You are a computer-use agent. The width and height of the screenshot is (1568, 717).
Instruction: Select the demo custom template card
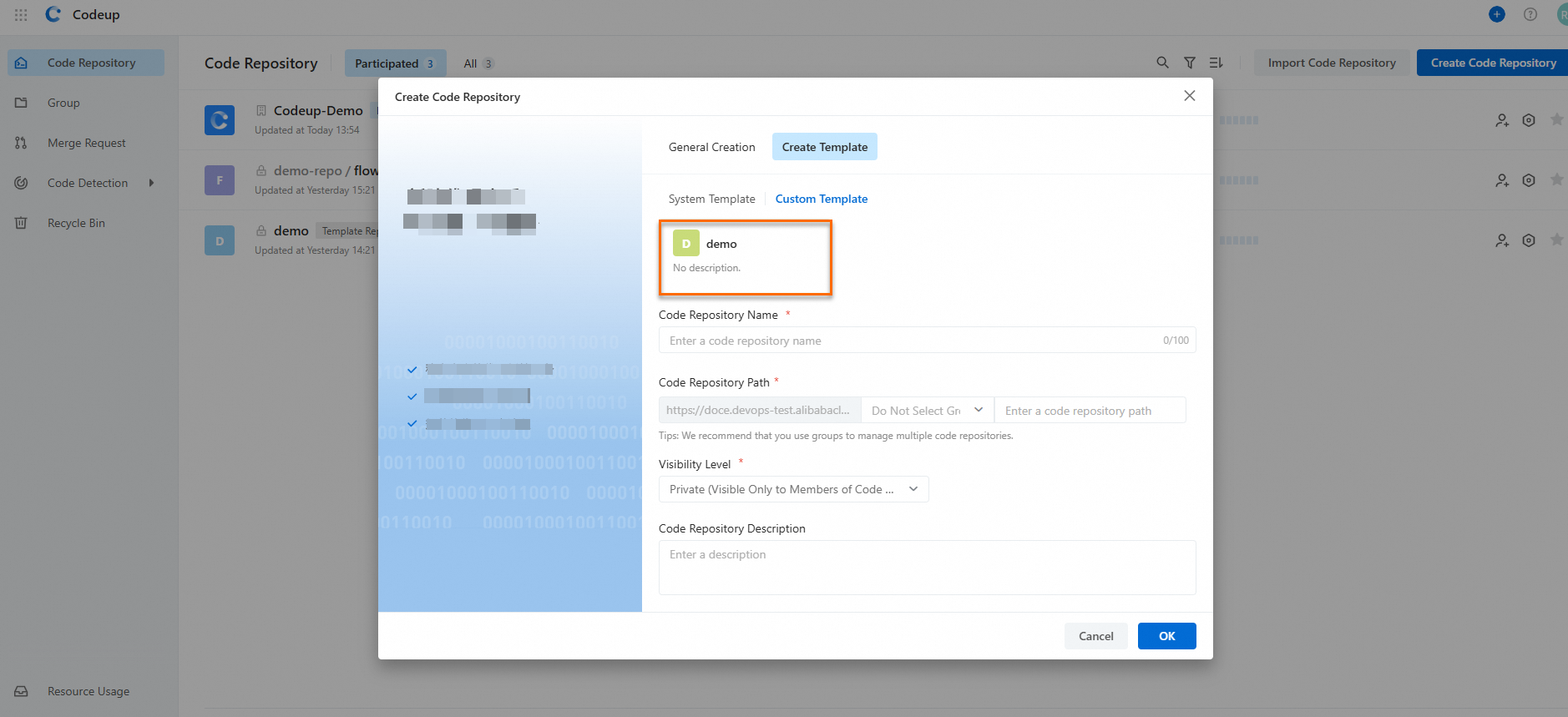746,257
